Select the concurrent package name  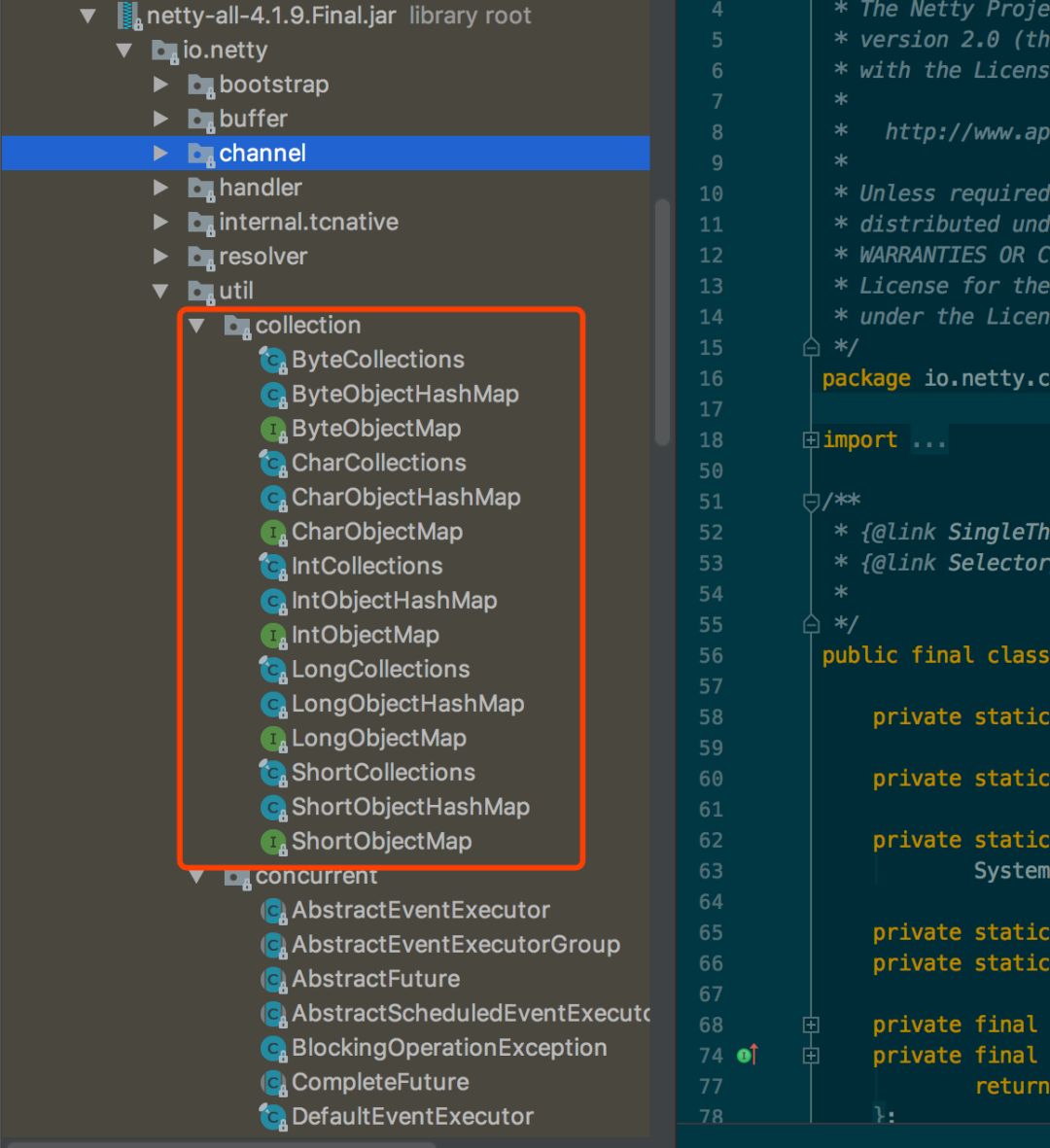316,877
